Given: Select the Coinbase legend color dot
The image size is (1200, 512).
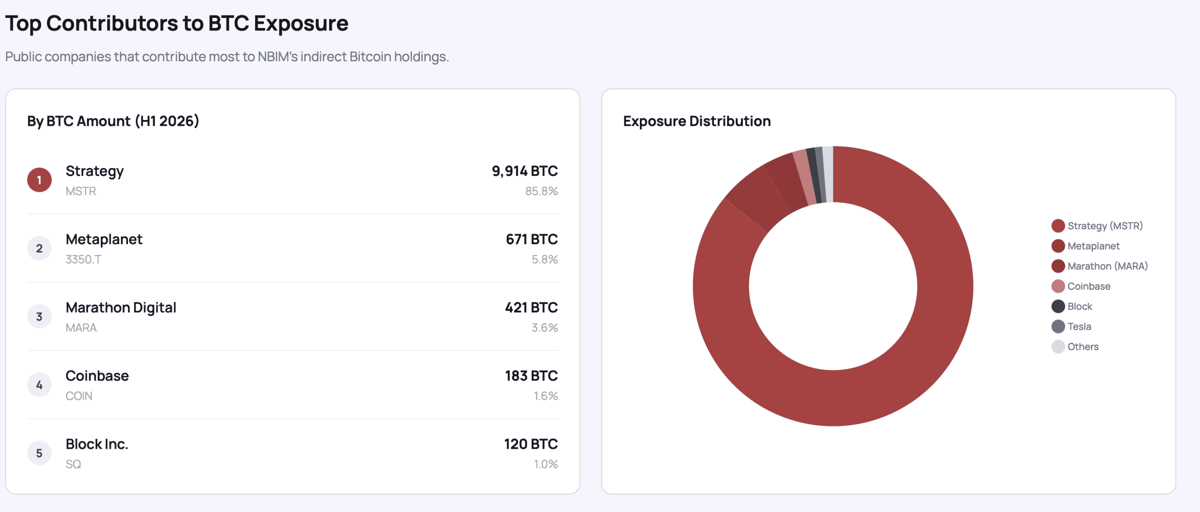Looking at the screenshot, I should pos(1058,286).
